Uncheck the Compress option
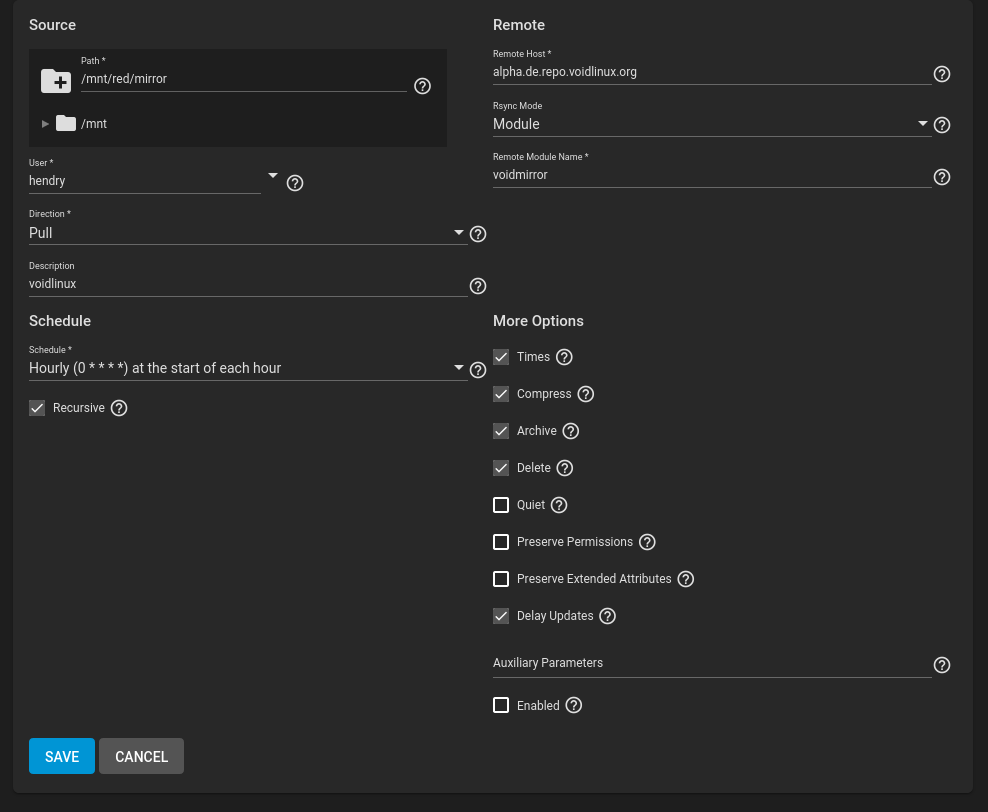The width and height of the screenshot is (988, 812). point(501,394)
